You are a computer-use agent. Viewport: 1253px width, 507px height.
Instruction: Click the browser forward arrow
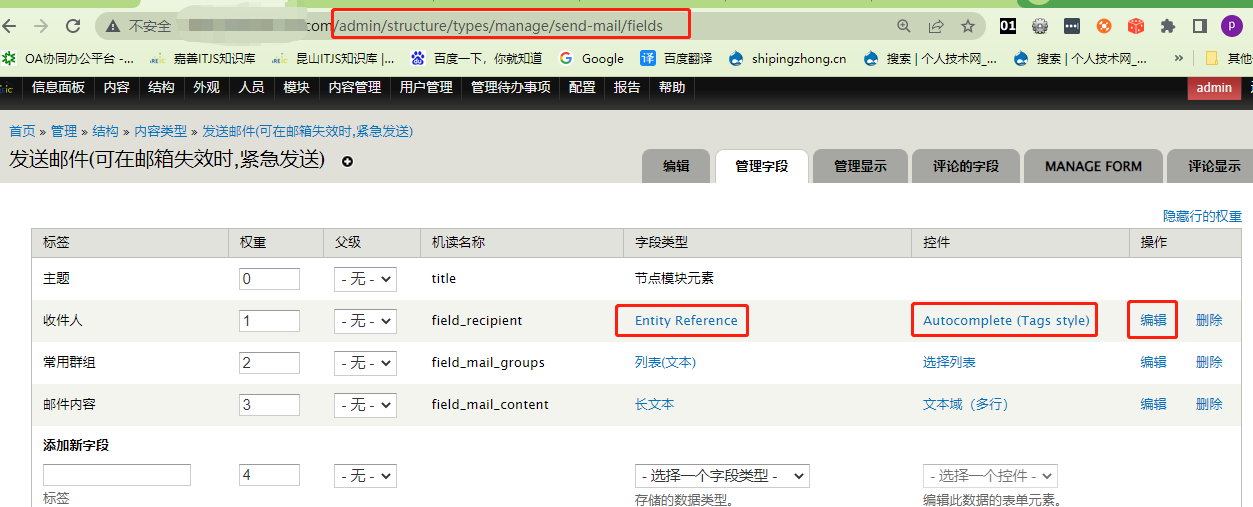pos(41,26)
